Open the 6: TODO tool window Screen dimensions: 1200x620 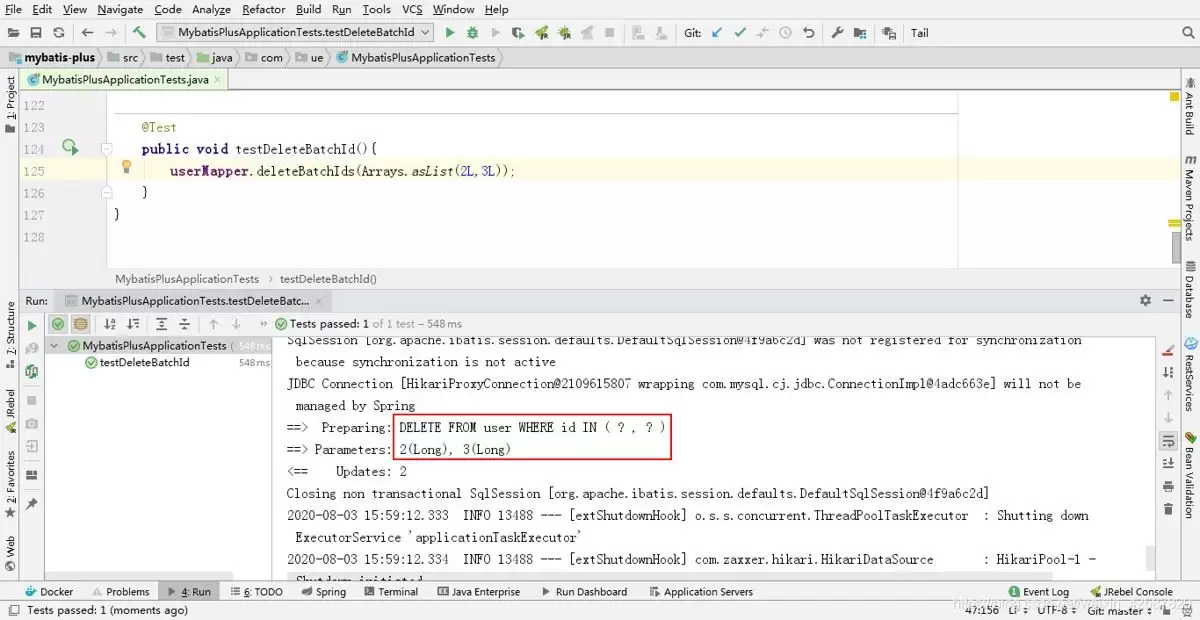(257, 592)
